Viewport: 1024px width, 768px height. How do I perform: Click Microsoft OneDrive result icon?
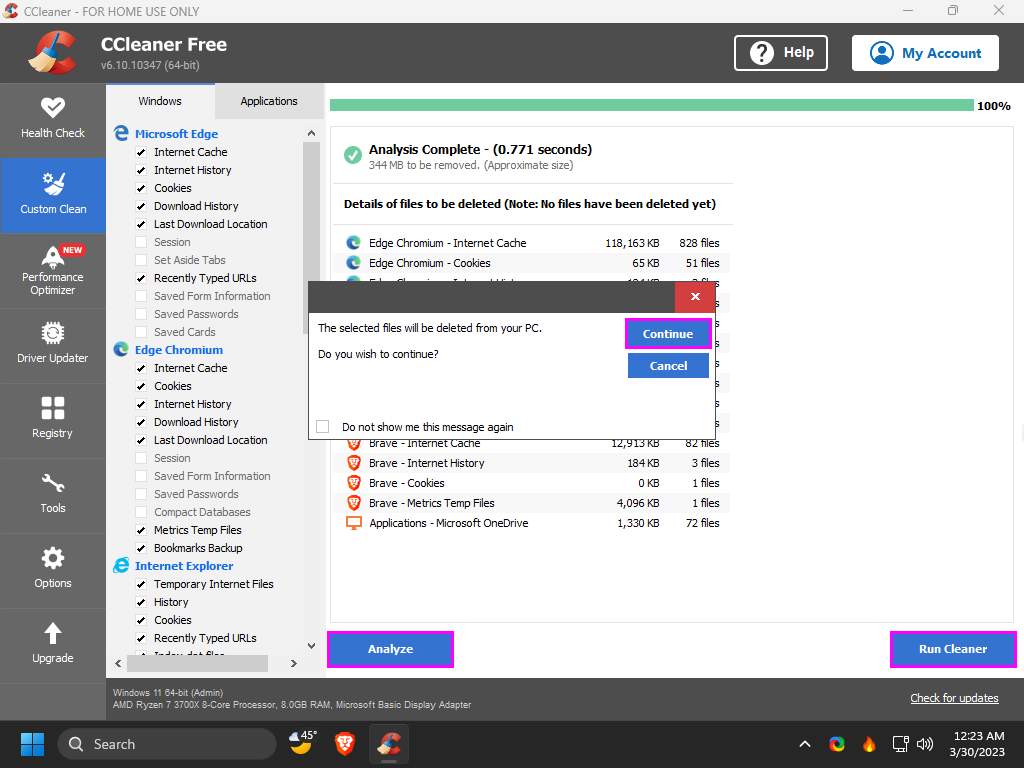pos(353,523)
